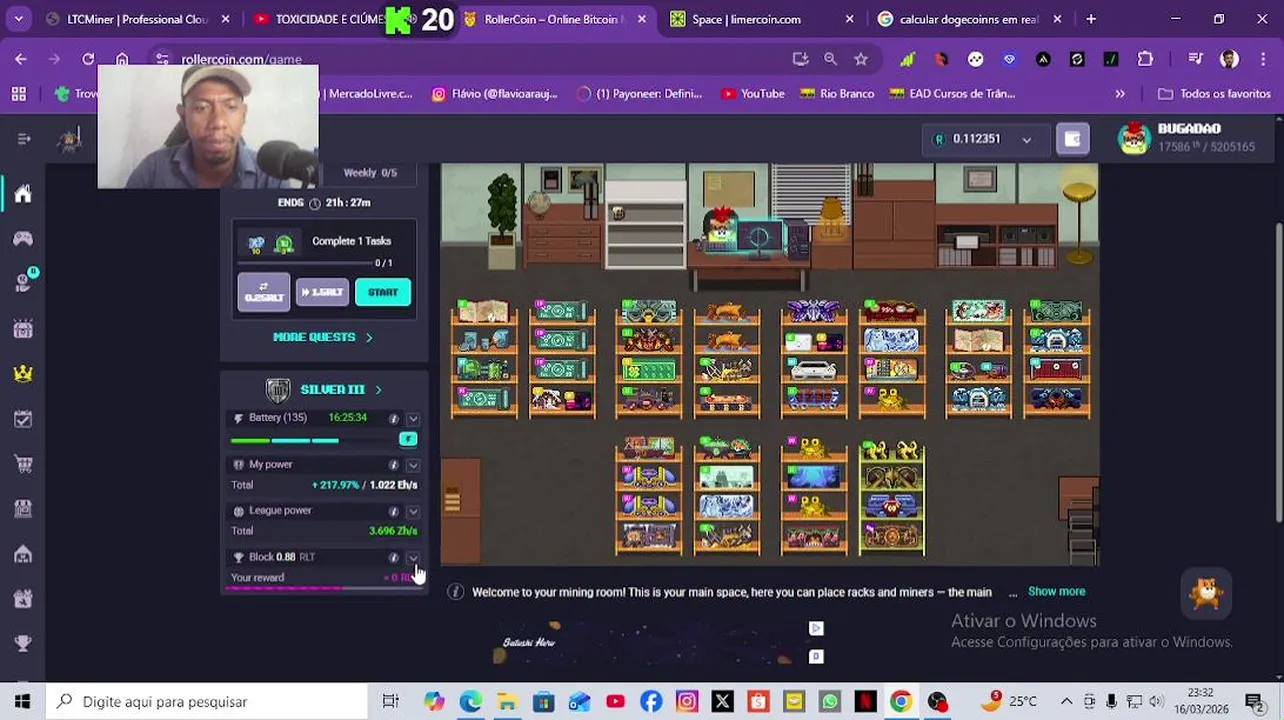Open a new browser tab

point(1091,19)
